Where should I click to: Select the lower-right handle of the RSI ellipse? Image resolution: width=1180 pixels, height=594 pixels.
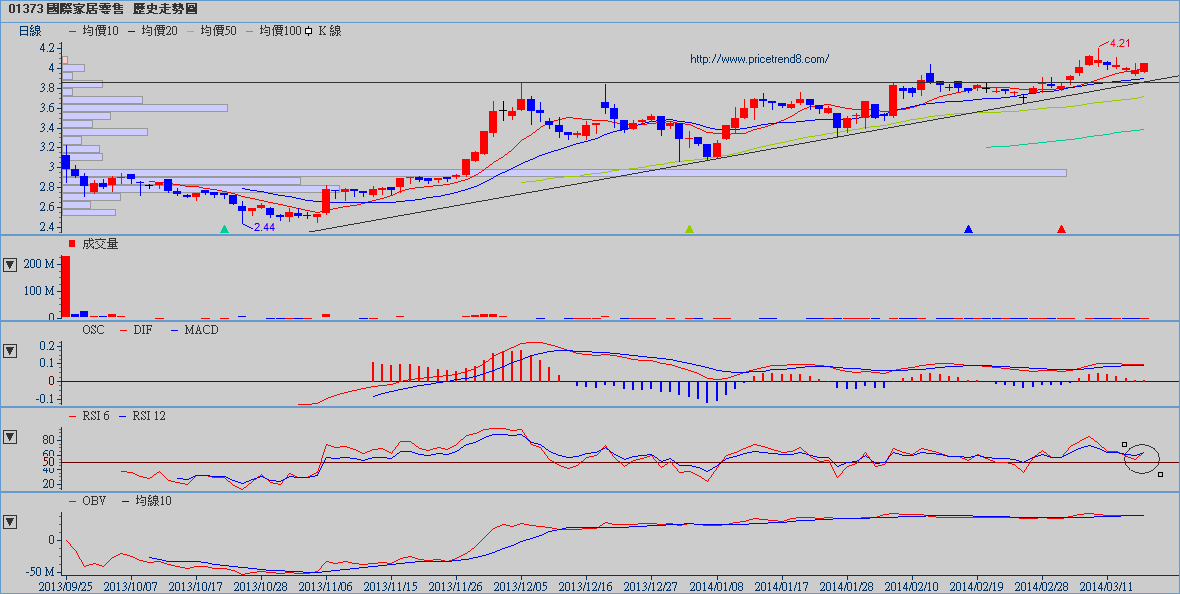pyautogui.click(x=1160, y=474)
